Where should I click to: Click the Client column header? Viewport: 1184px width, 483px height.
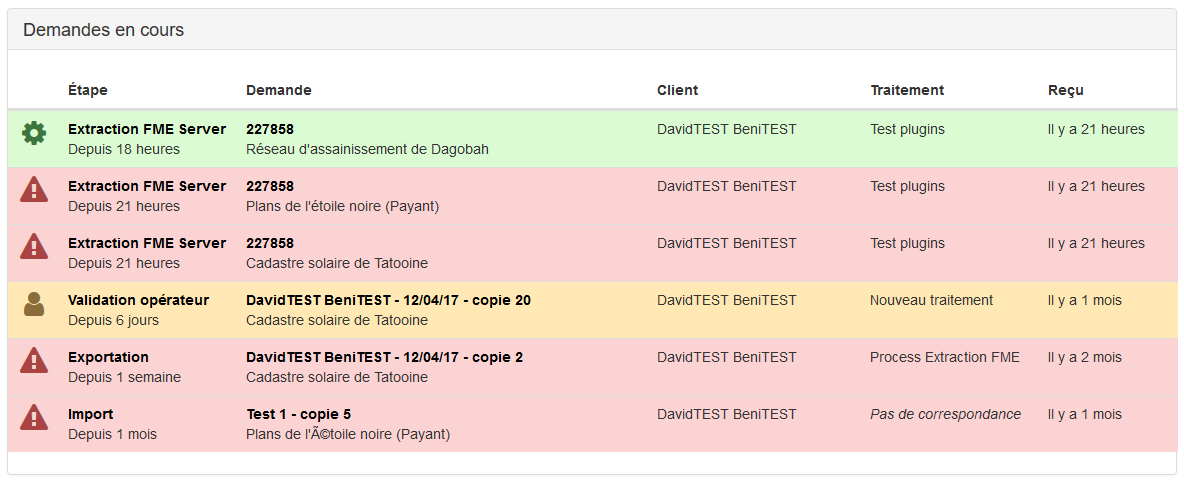tap(677, 90)
